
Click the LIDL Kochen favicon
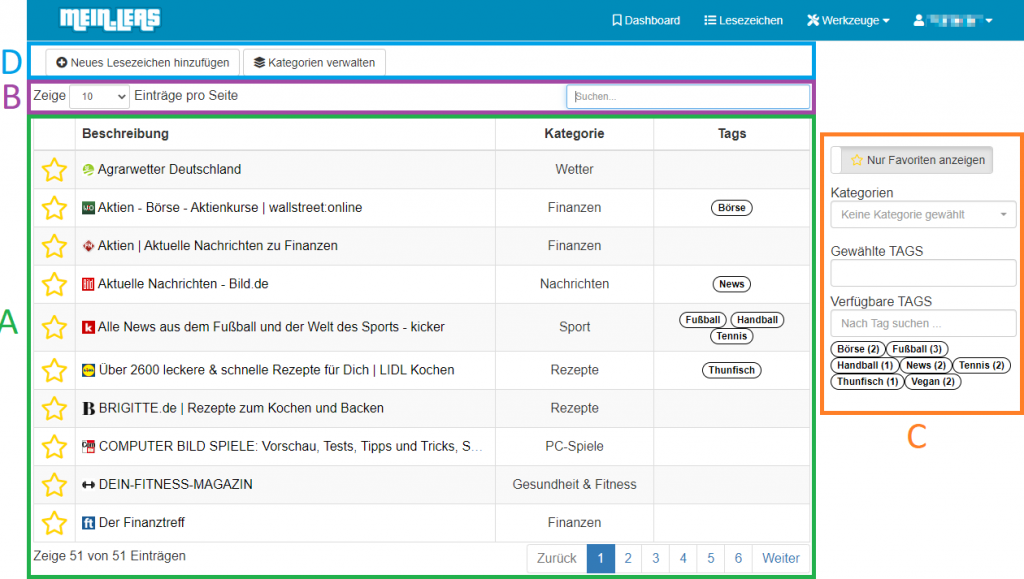[88, 370]
